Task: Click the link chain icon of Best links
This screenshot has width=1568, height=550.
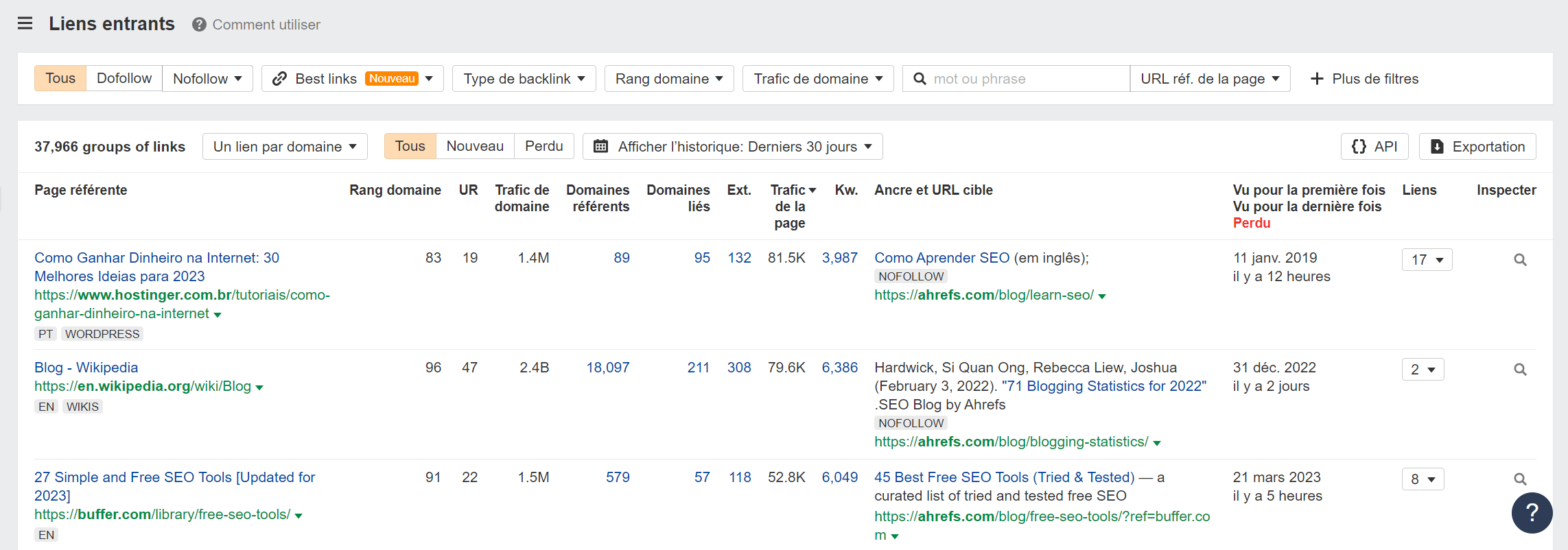Action: tap(279, 79)
